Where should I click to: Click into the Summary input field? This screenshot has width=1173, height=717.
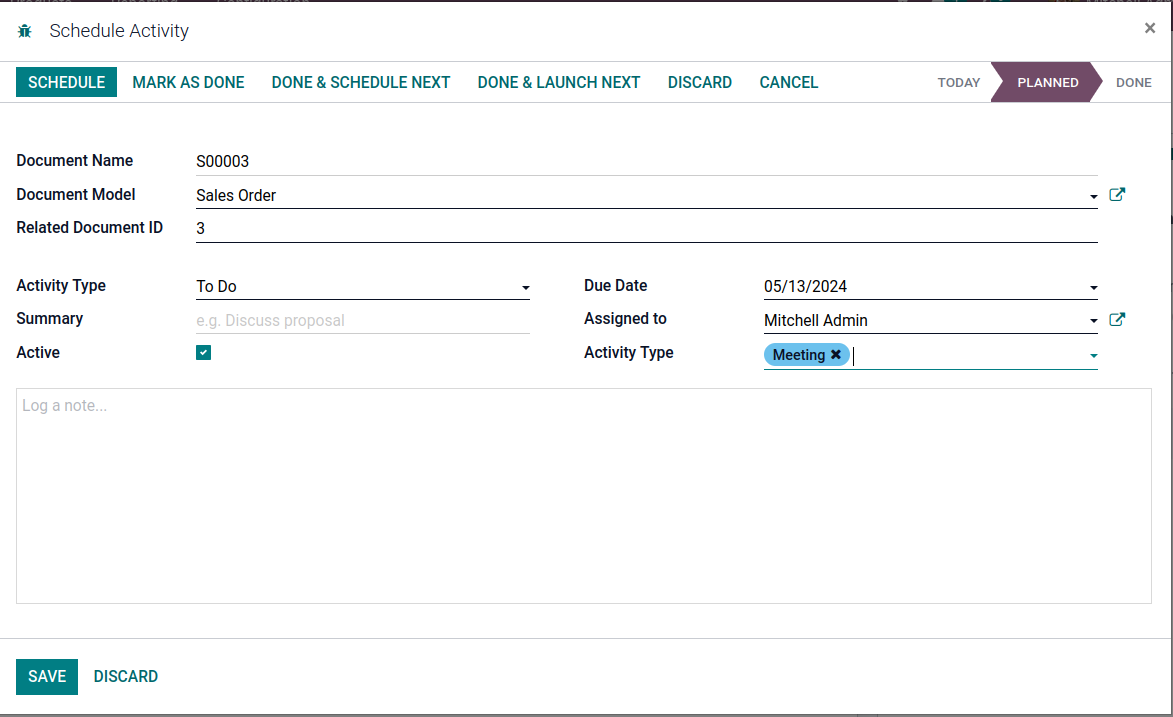362,321
